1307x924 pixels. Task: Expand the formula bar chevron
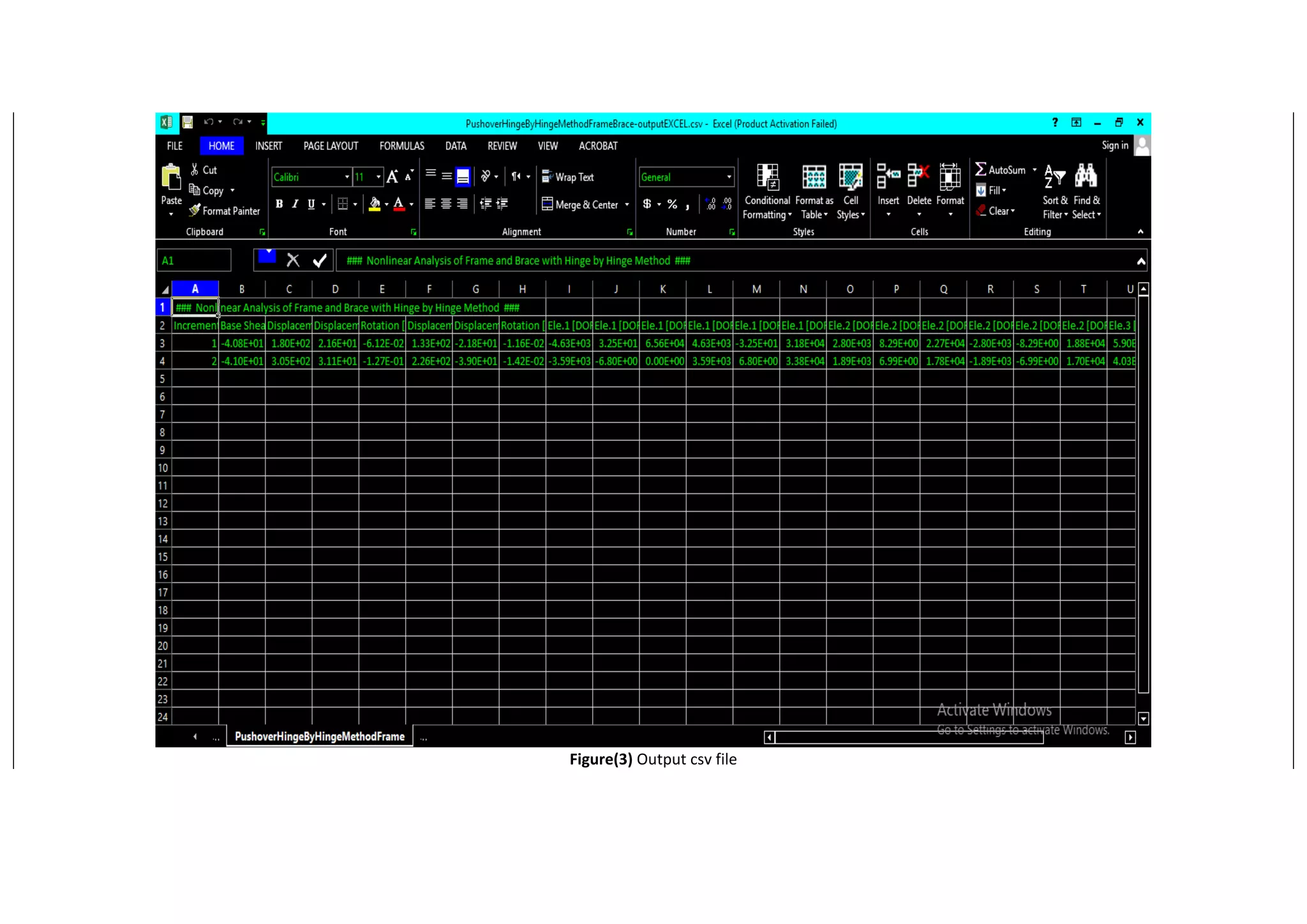(1141, 261)
